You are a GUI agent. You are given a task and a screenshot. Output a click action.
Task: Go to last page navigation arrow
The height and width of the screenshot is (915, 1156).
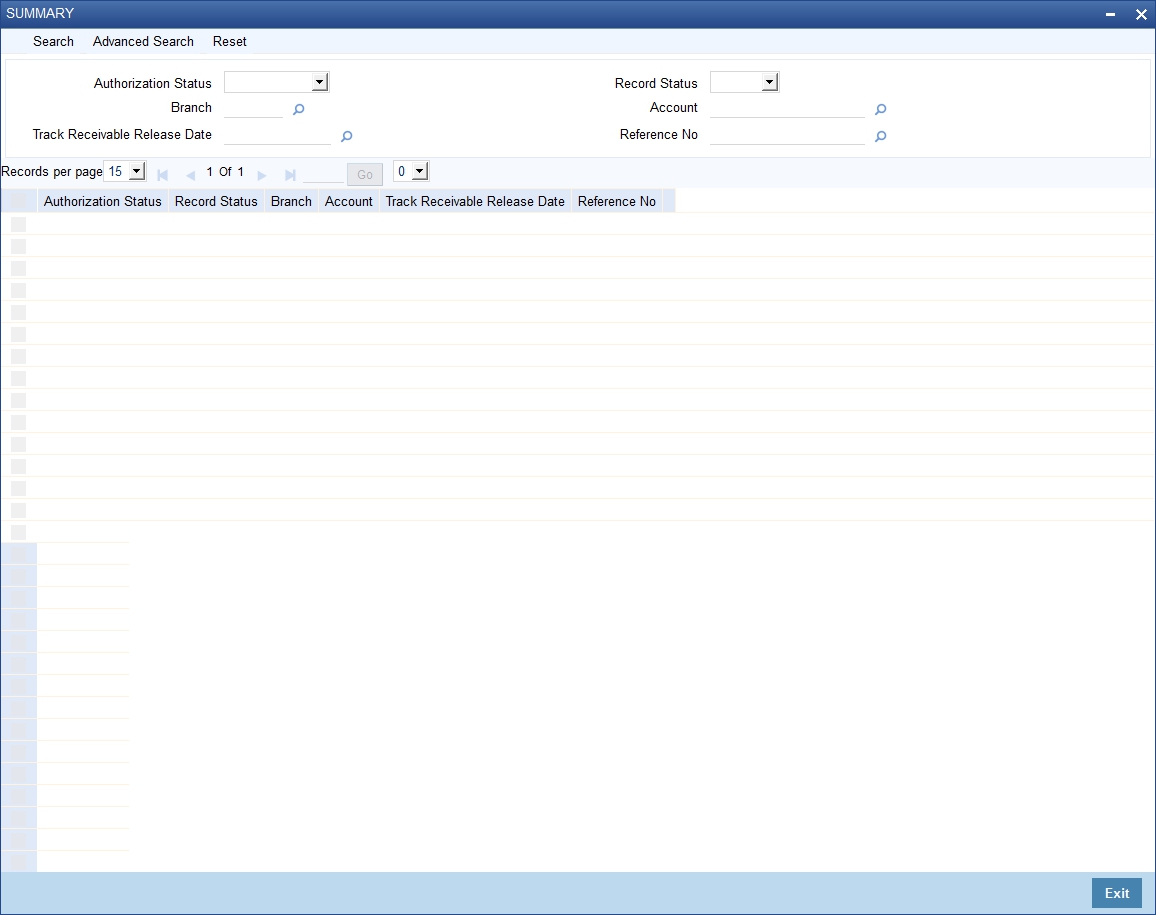coord(290,175)
